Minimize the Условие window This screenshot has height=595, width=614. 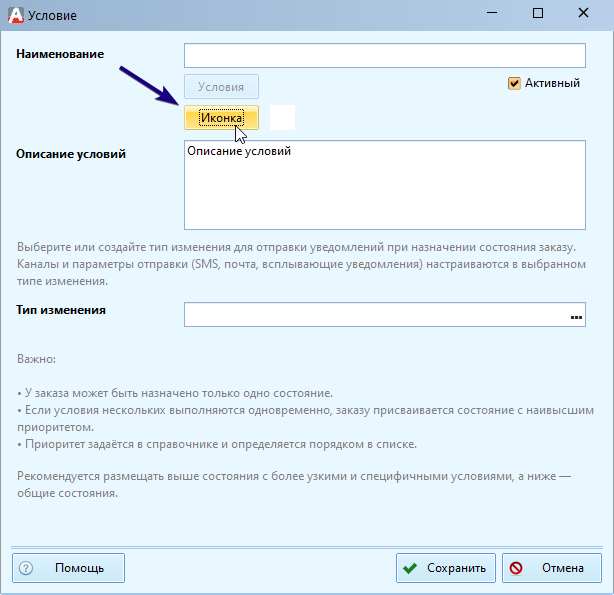(x=492, y=13)
